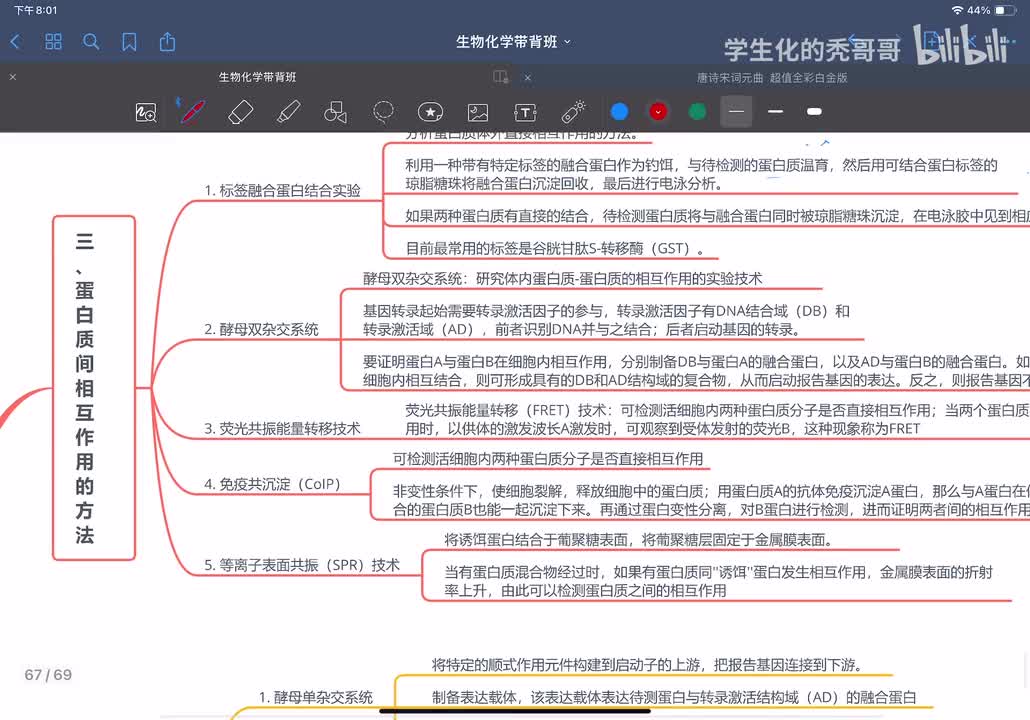Tap the 4. 免疫共沉淀（CoIP） node
1030x720 pixels.
tap(272, 484)
